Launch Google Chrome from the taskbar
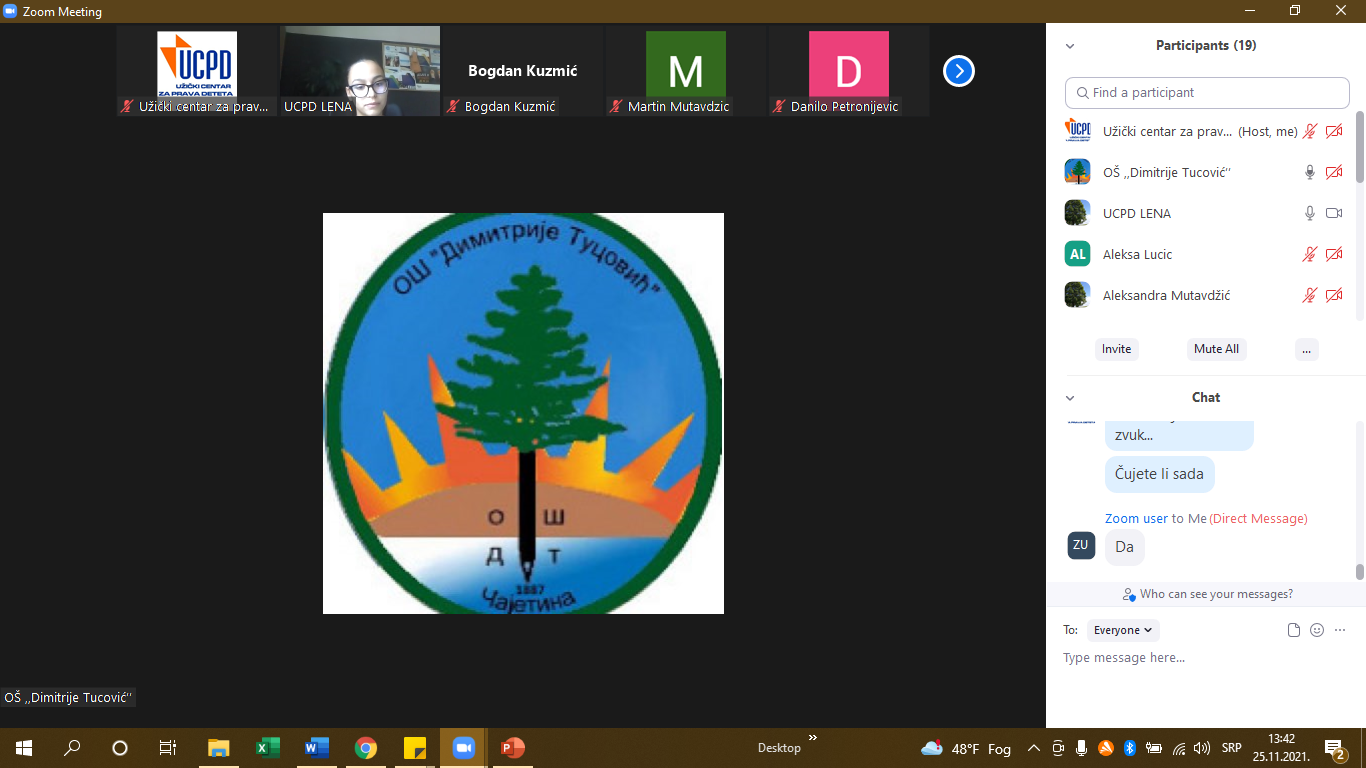 click(x=365, y=748)
